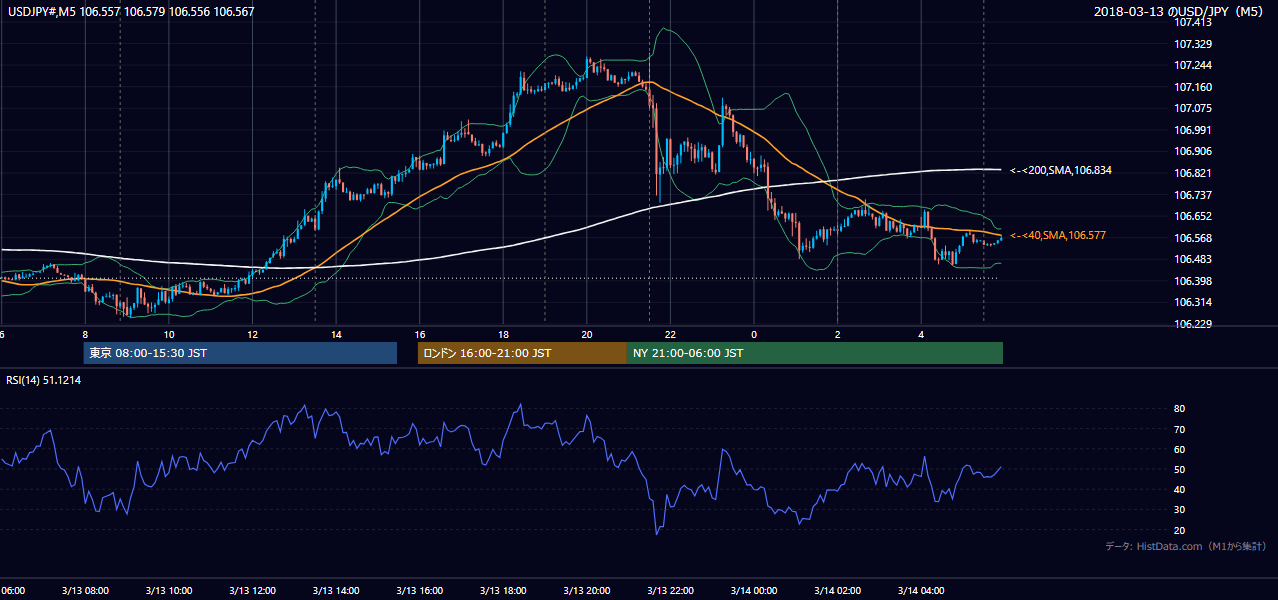Click hour label 16 under the candlestick chart
Screen dimensions: 1278x600
coord(421,335)
